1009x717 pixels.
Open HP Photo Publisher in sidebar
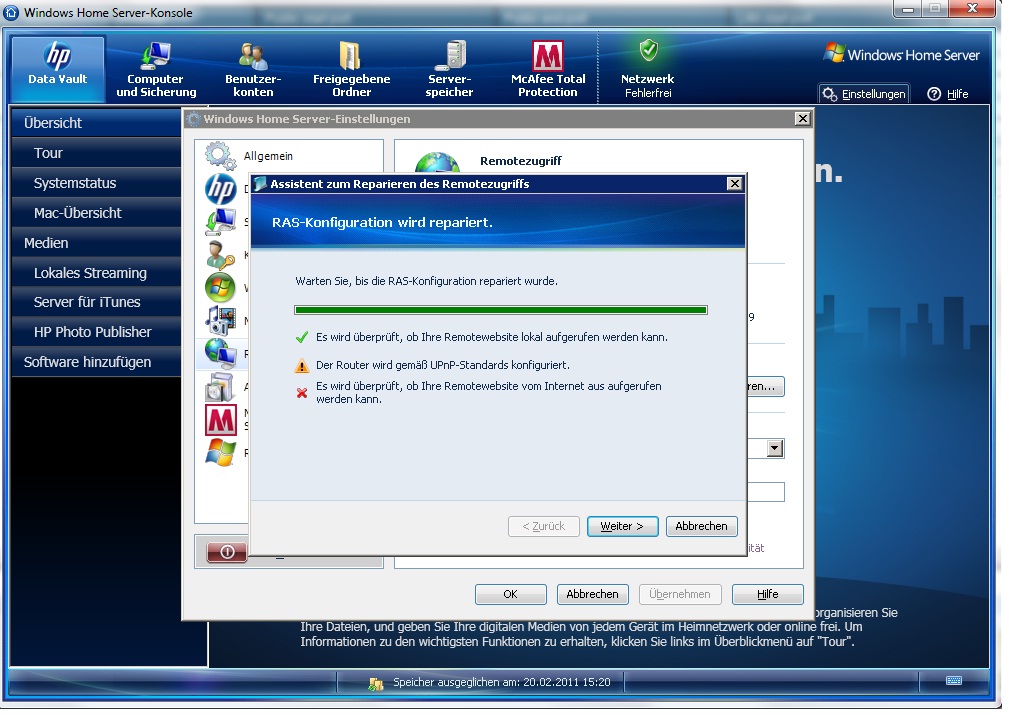[97, 332]
